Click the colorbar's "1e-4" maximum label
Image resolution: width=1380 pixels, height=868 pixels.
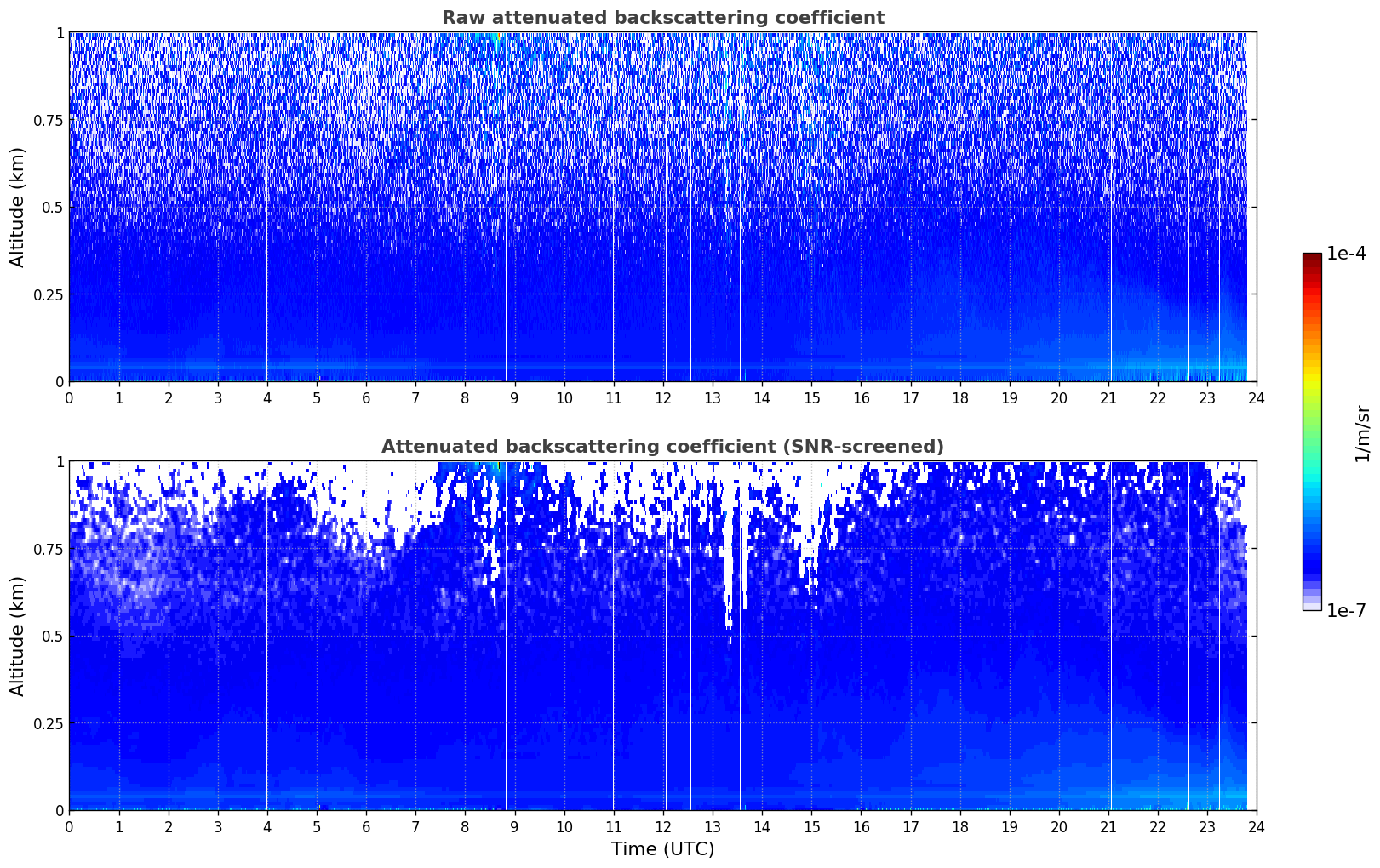click(1346, 254)
